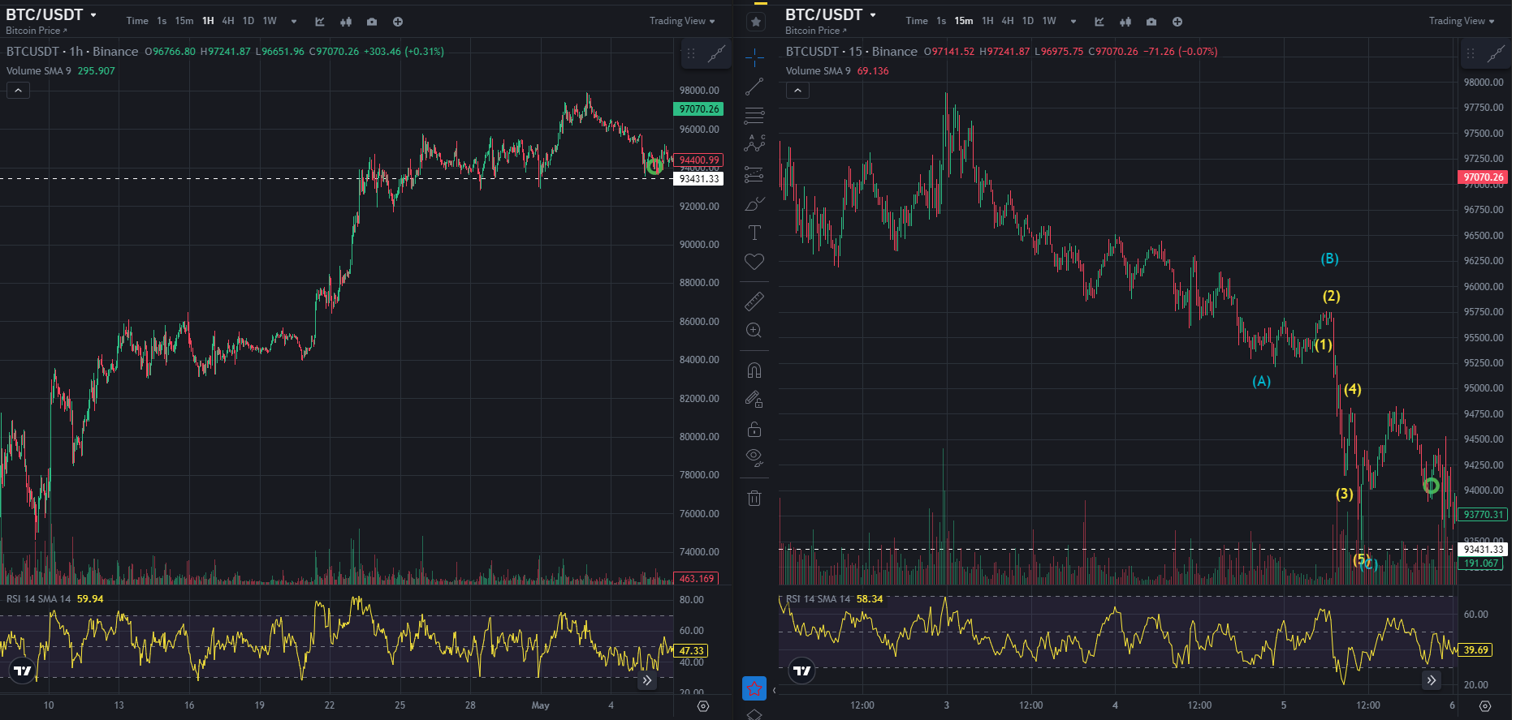The height and width of the screenshot is (720, 1516).
Task: Select the ruler measure tool
Action: tap(755, 301)
